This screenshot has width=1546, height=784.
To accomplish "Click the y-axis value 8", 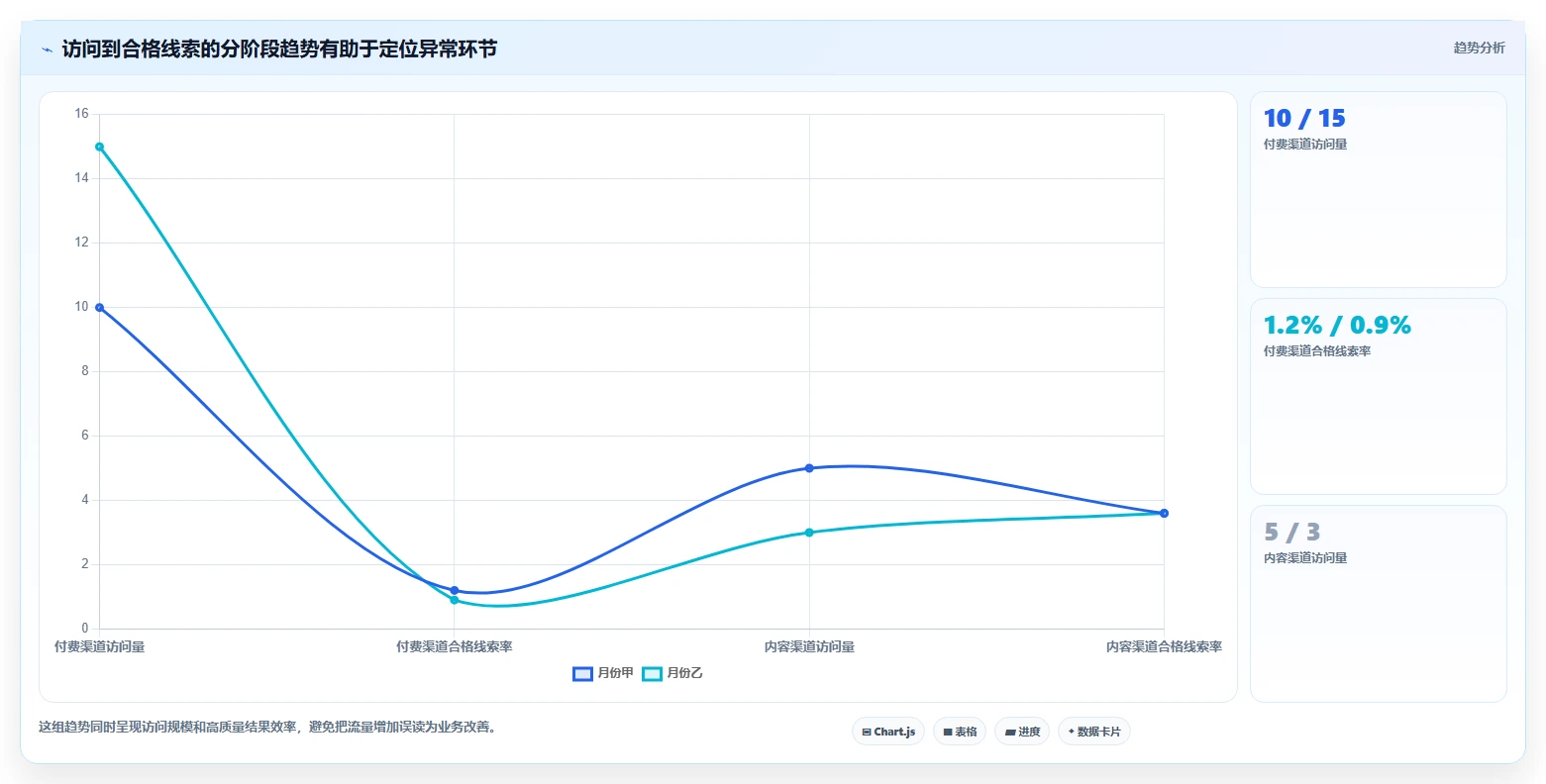I will coord(84,371).
